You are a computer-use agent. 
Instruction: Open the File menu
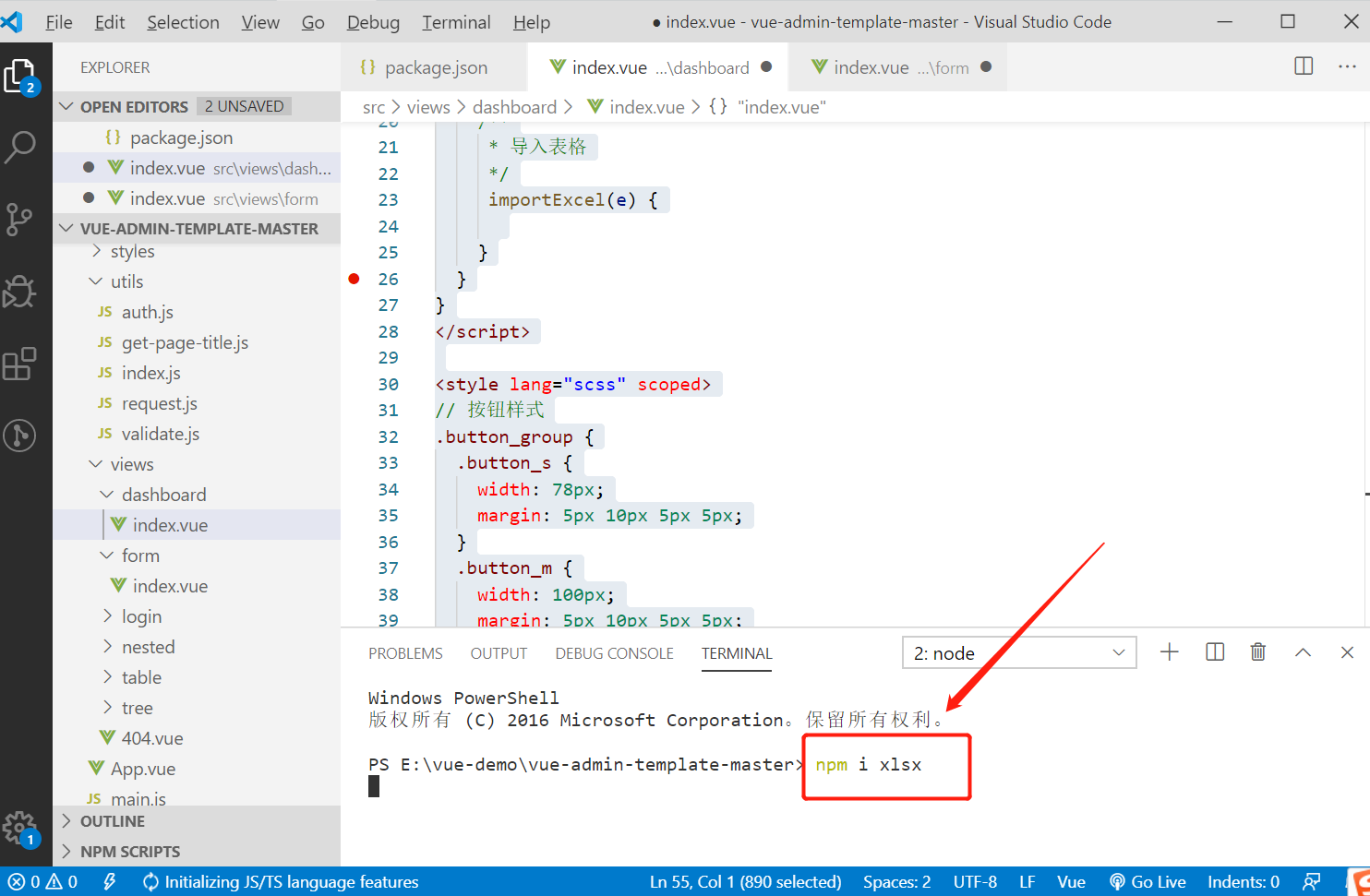(x=59, y=22)
